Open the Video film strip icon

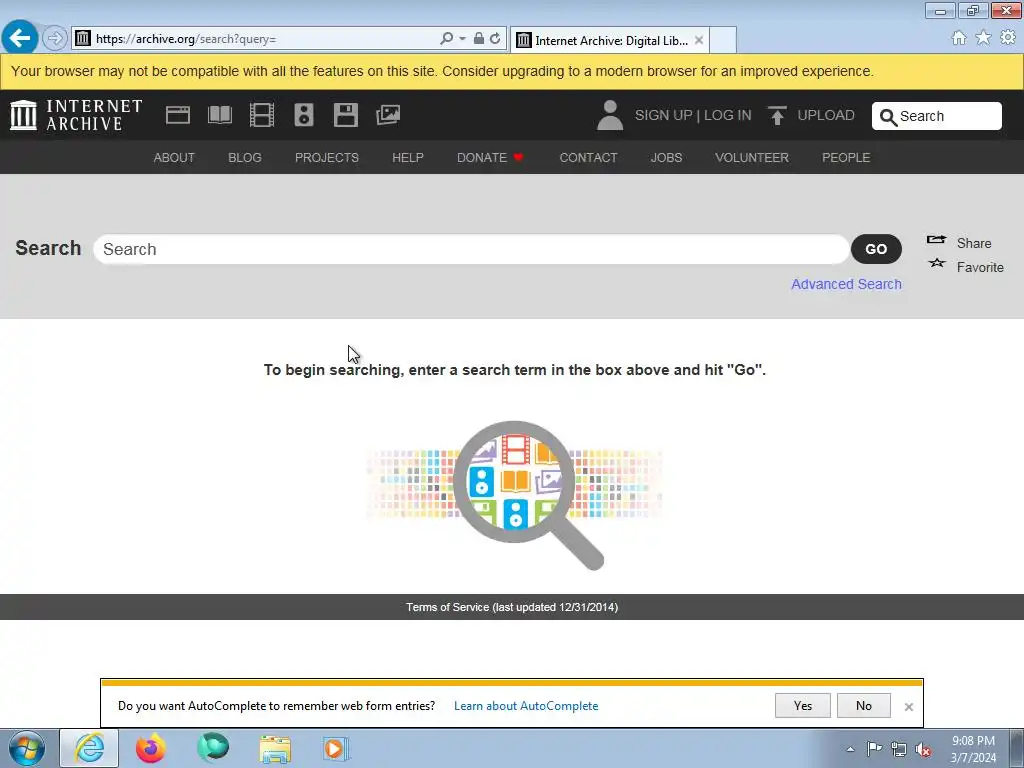tap(262, 115)
